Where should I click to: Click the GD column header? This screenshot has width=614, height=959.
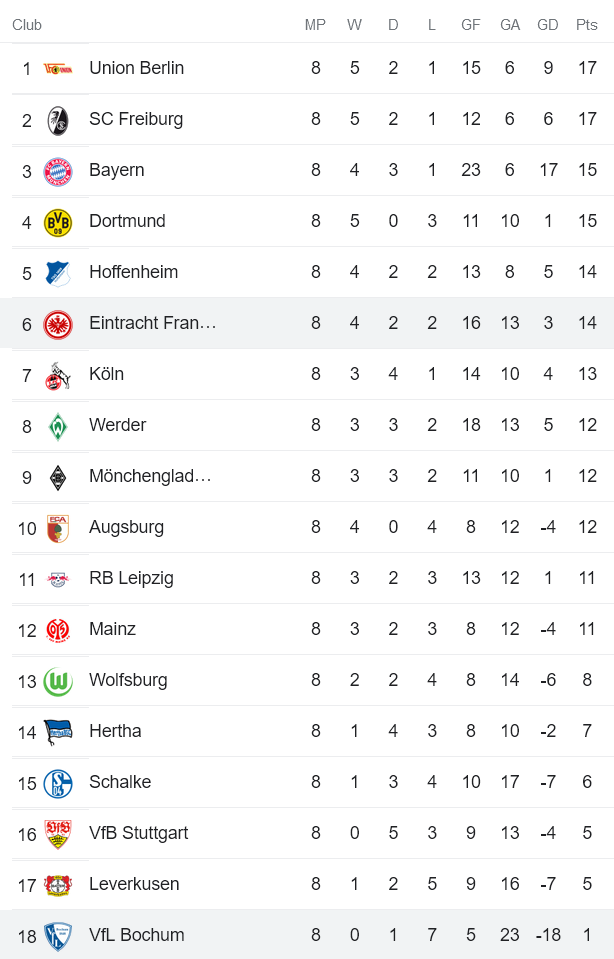pyautogui.click(x=548, y=25)
